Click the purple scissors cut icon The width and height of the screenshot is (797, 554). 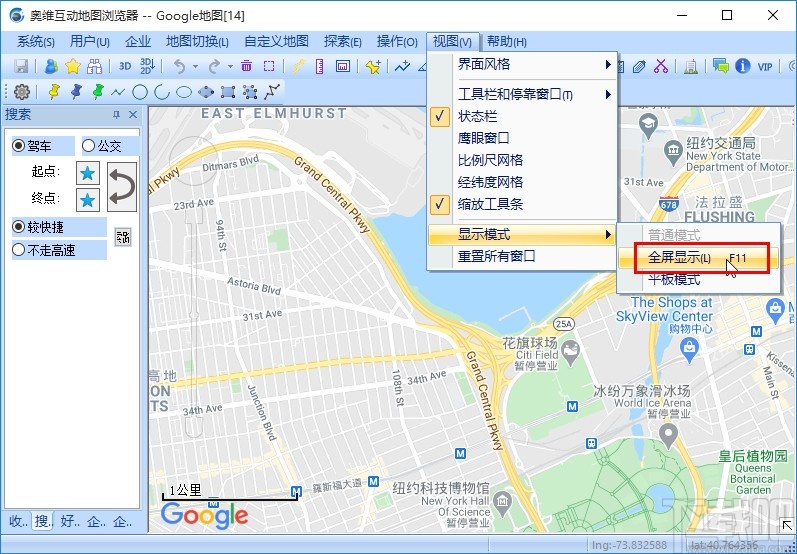click(x=661, y=66)
